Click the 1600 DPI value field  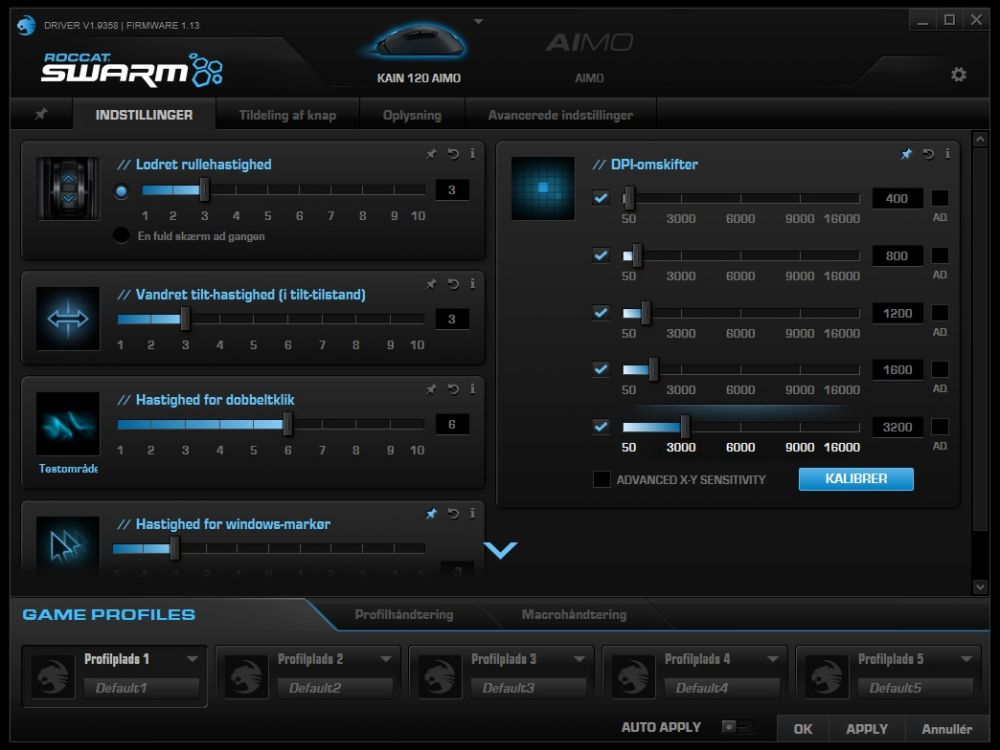tap(897, 370)
